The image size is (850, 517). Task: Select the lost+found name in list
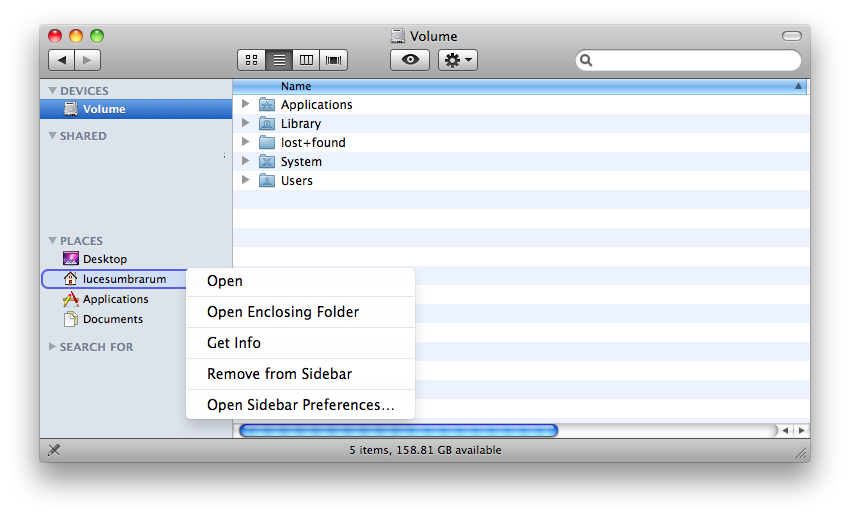(x=313, y=143)
